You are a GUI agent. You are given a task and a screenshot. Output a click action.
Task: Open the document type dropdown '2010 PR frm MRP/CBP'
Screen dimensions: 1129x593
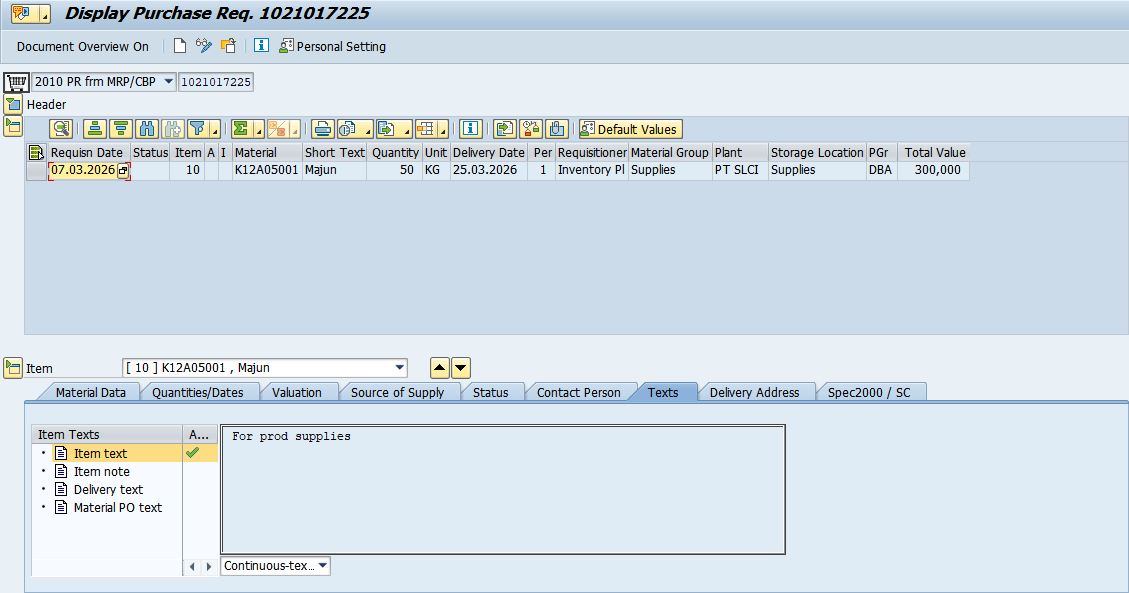pos(167,82)
